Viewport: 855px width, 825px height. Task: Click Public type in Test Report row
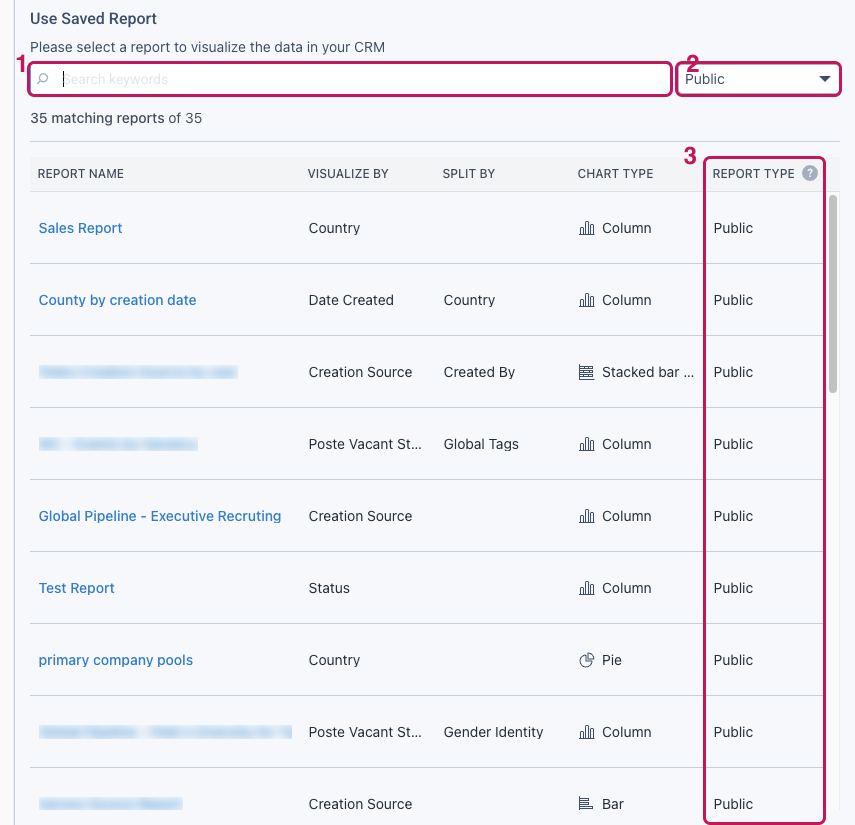coord(733,588)
